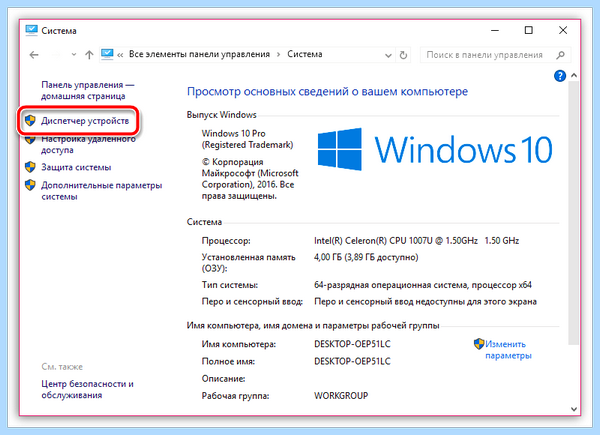Click the '64-разрядная операционная система' text

click(390, 285)
